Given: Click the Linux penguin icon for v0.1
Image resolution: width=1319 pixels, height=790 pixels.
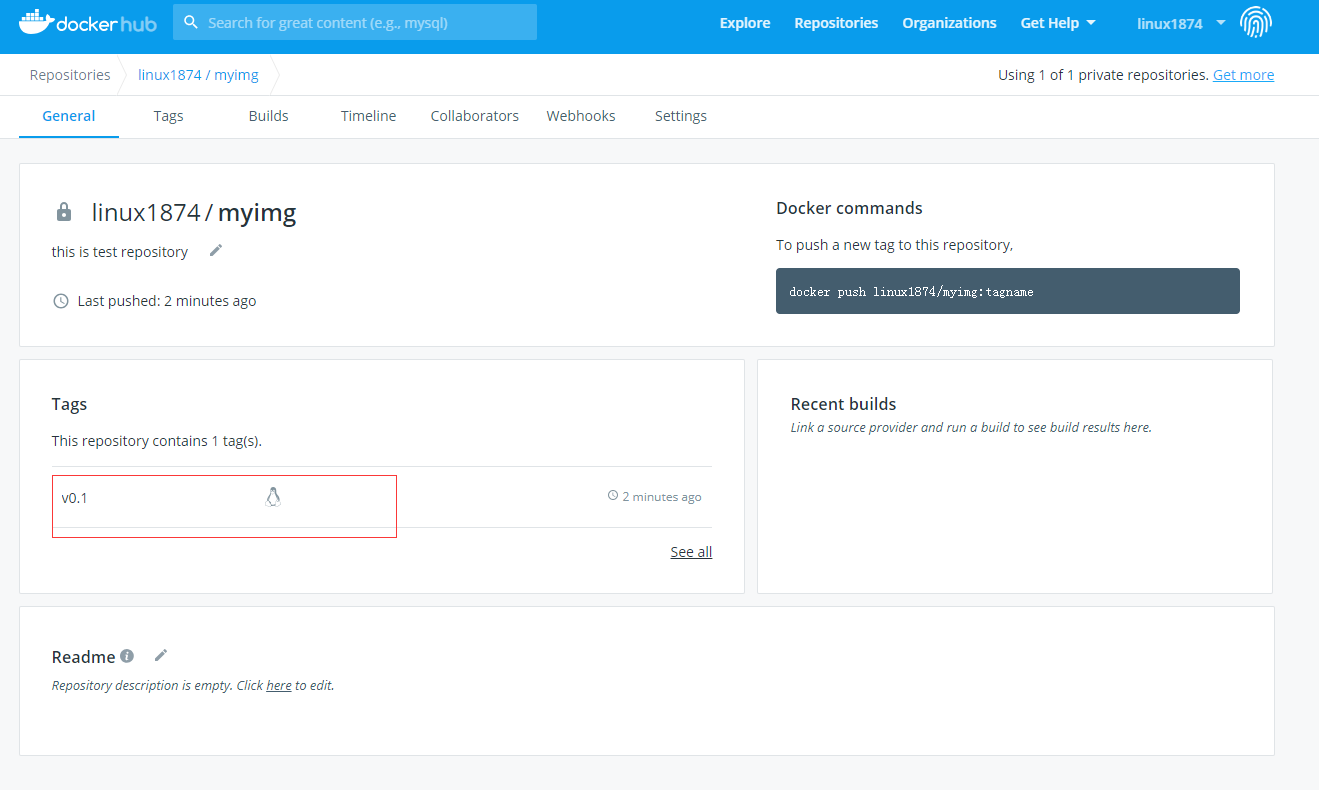Looking at the screenshot, I should point(273,497).
